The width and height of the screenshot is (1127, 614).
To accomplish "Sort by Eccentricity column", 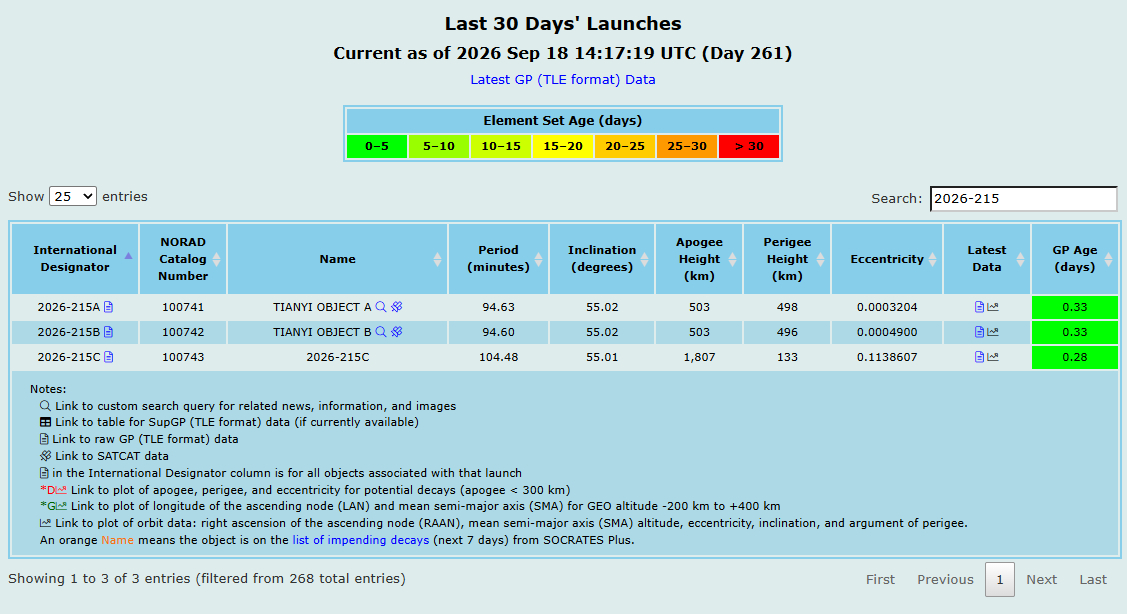I will (887, 259).
